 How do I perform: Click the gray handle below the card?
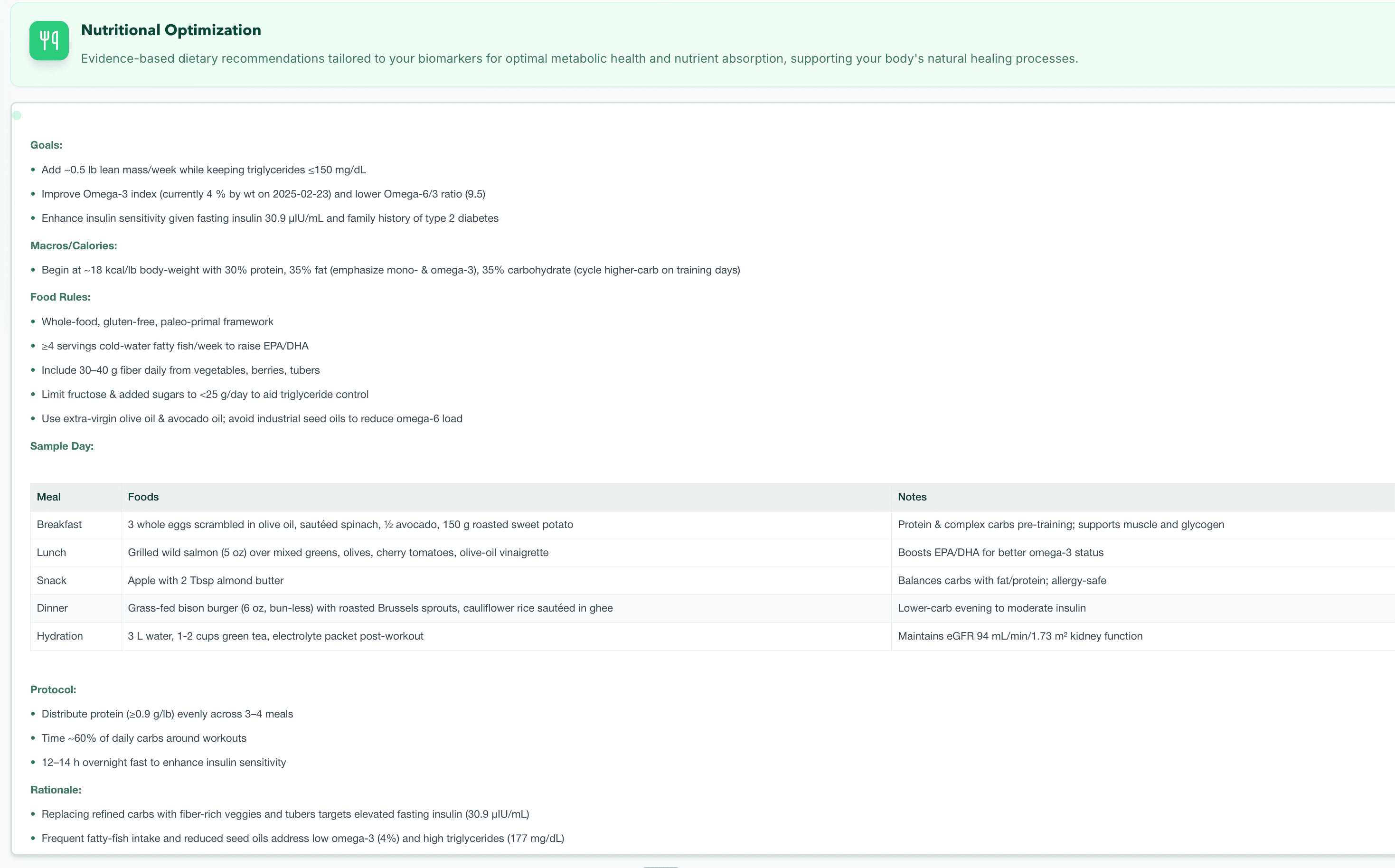[x=660, y=866]
